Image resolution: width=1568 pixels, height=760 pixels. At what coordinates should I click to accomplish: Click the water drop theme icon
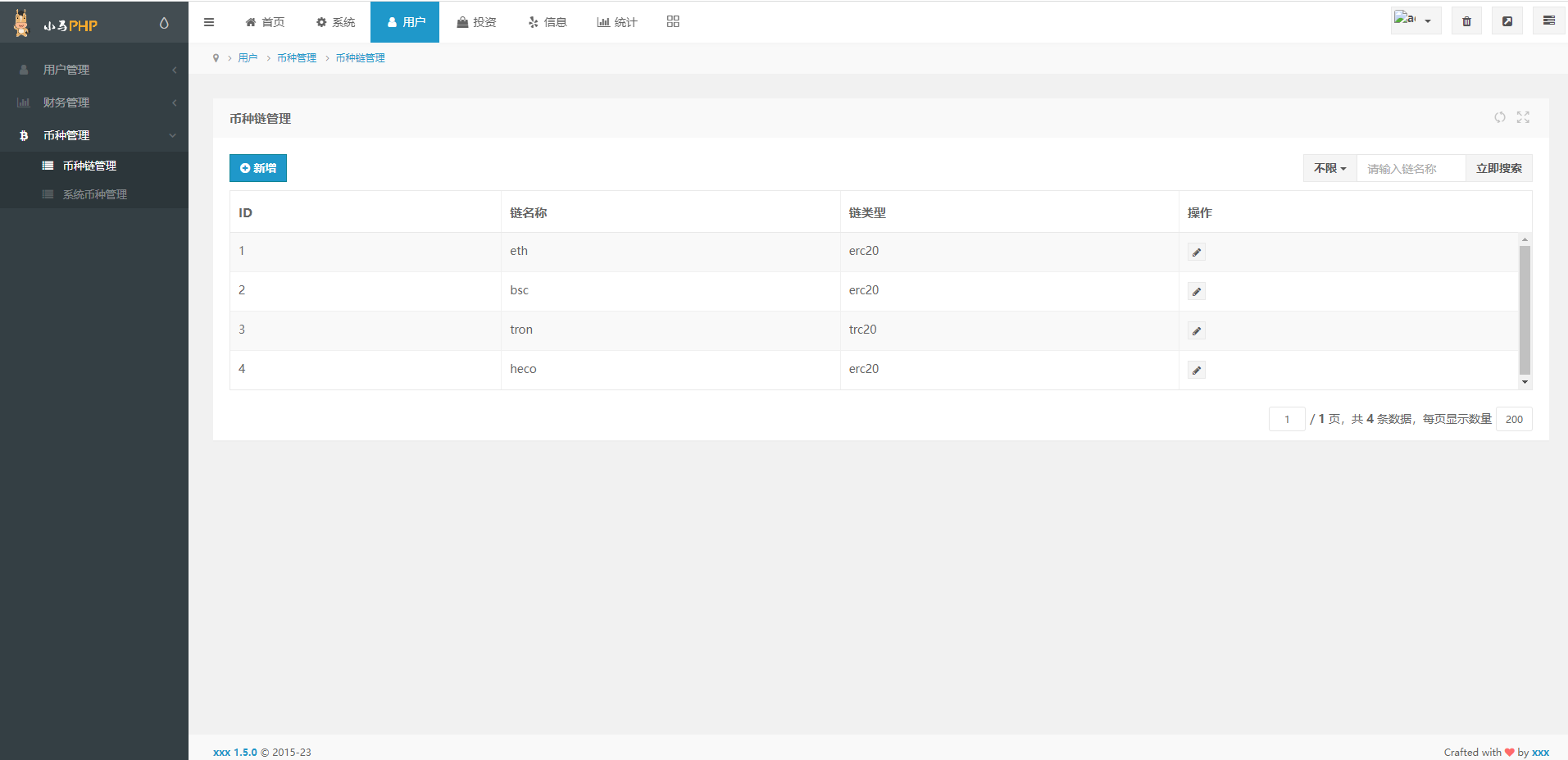coord(164,23)
